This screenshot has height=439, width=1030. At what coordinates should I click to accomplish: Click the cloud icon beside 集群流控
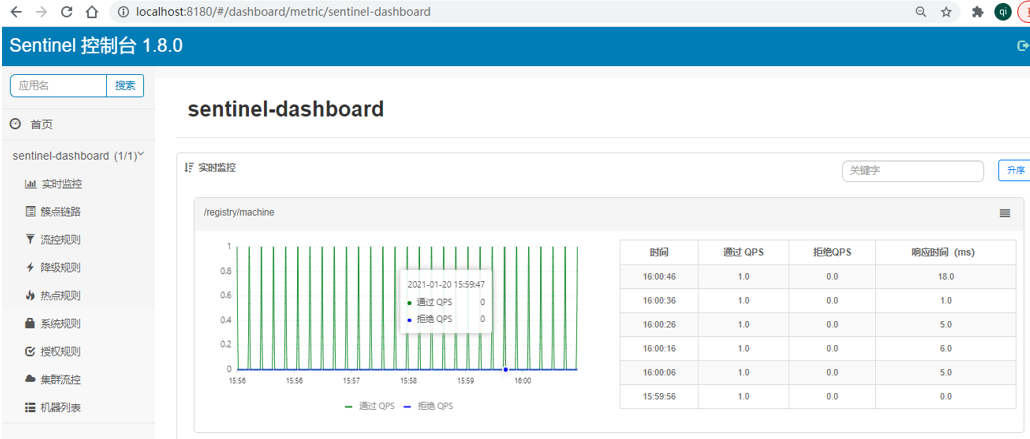pos(30,379)
